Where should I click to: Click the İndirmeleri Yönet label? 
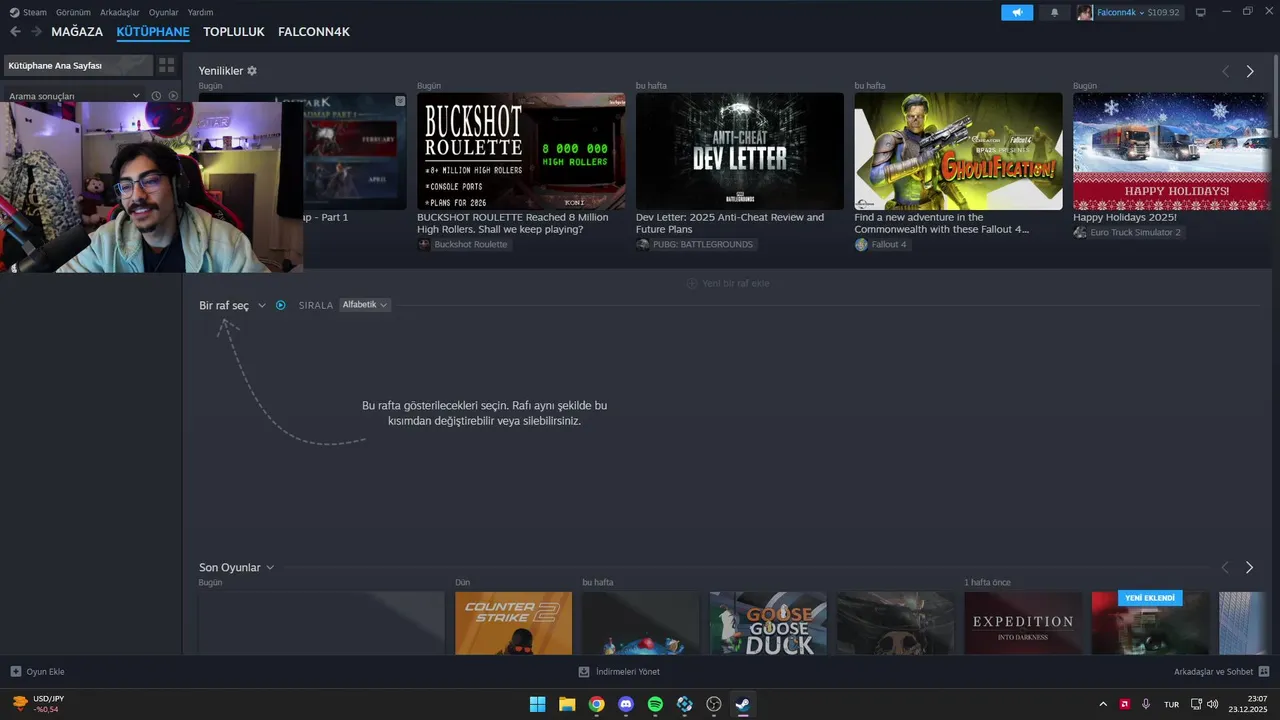tap(627, 672)
